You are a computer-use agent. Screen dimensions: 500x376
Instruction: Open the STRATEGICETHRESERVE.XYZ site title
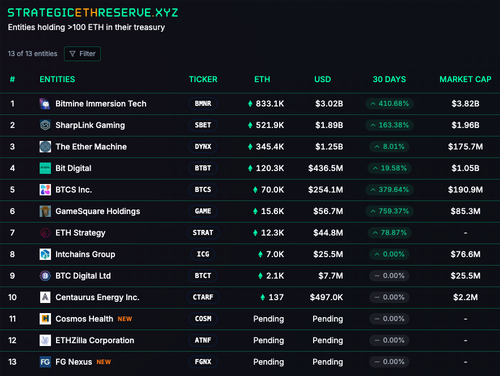click(x=93, y=13)
